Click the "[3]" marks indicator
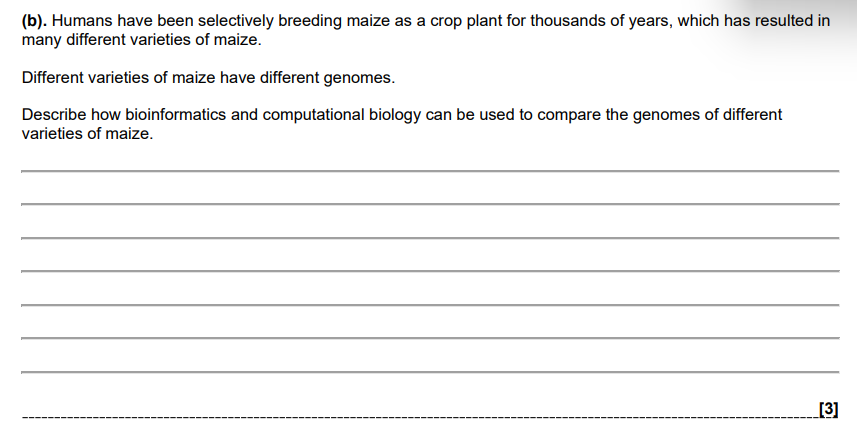The width and height of the screenshot is (857, 422). pyautogui.click(x=827, y=408)
